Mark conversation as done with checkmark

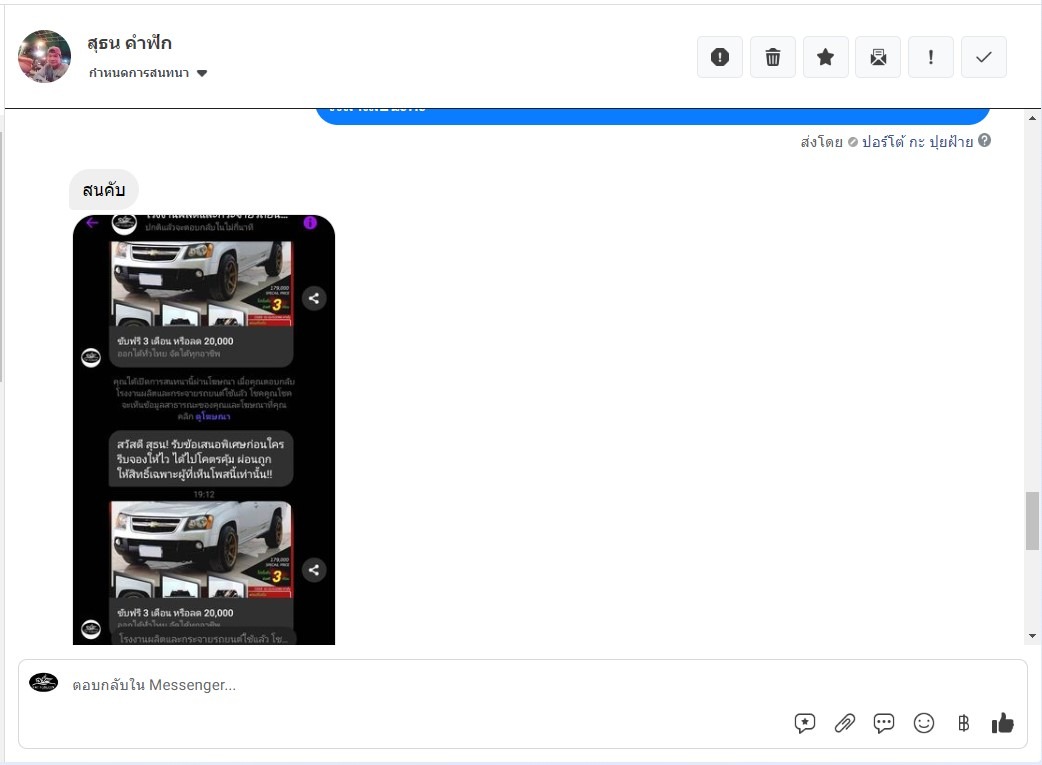pyautogui.click(x=984, y=57)
